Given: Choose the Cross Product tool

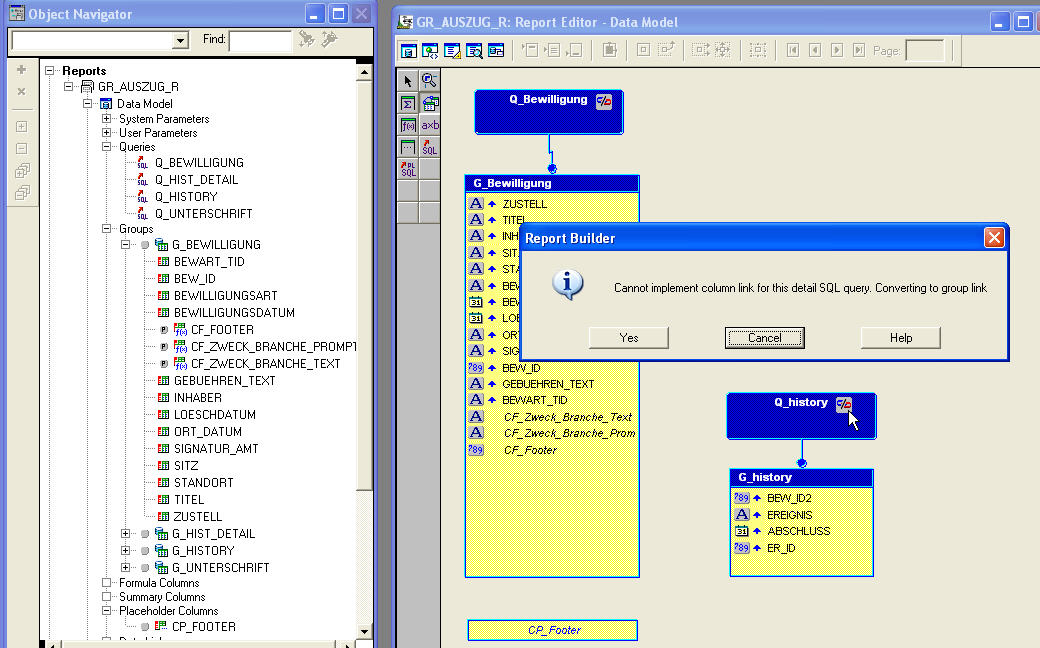Looking at the screenshot, I should [x=429, y=125].
